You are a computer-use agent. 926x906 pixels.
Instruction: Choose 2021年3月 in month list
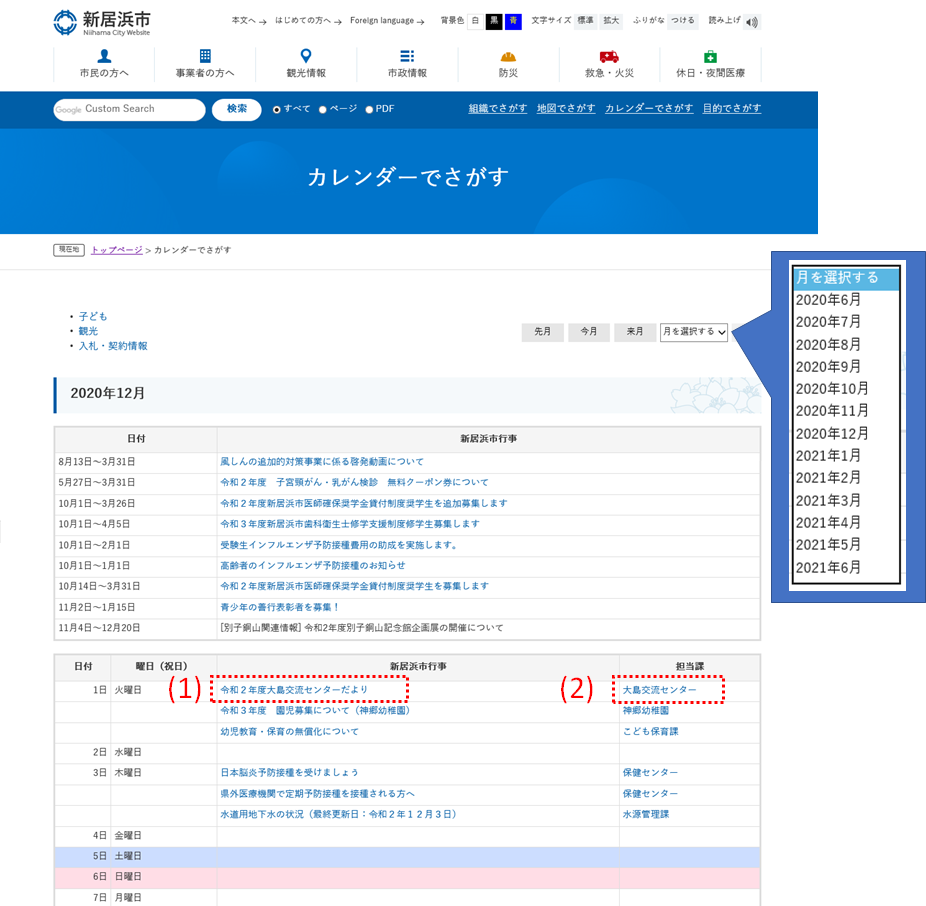(x=829, y=501)
